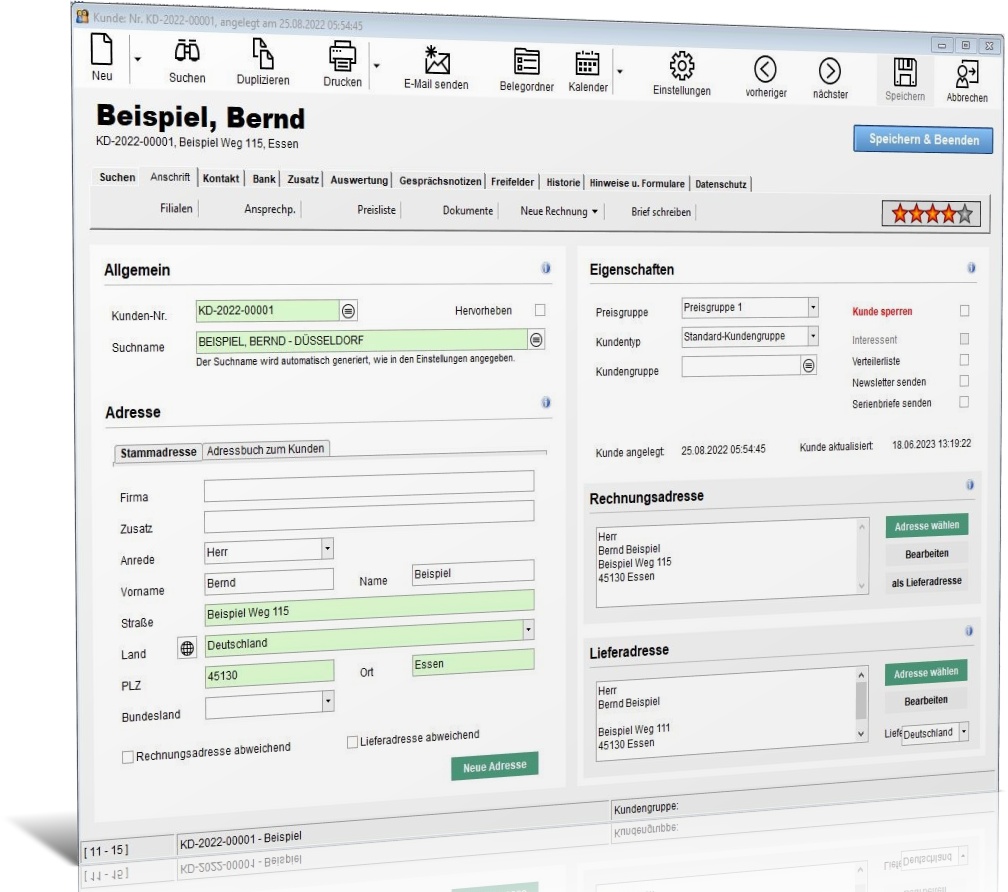The image size is (1008, 892).
Task: Open the Kalender toolbar icon
Action: pyautogui.click(x=587, y=64)
